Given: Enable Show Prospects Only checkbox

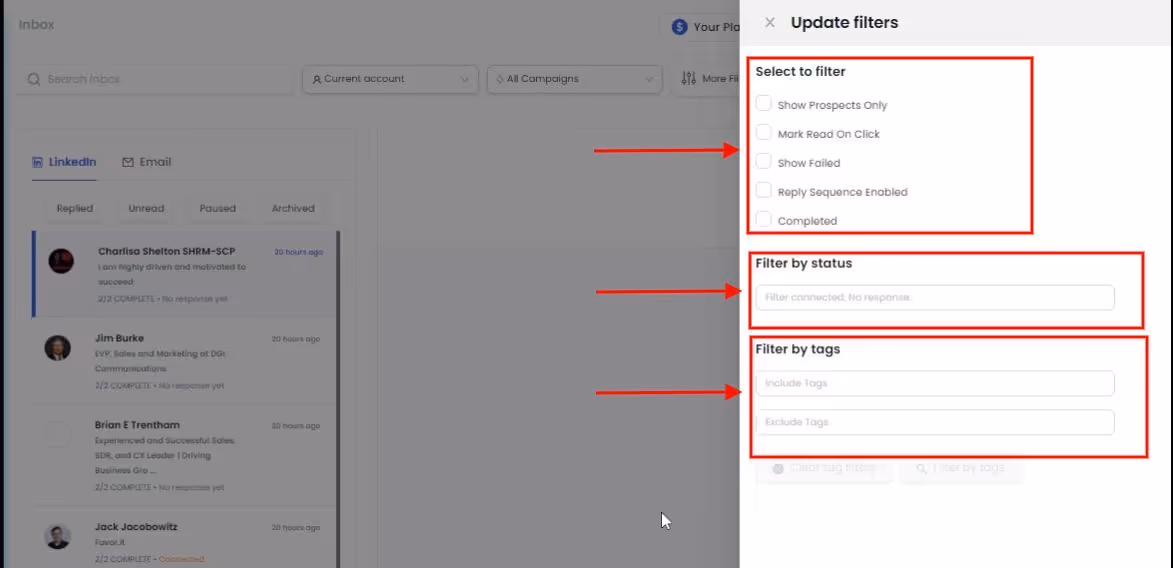Looking at the screenshot, I should pyautogui.click(x=763, y=104).
